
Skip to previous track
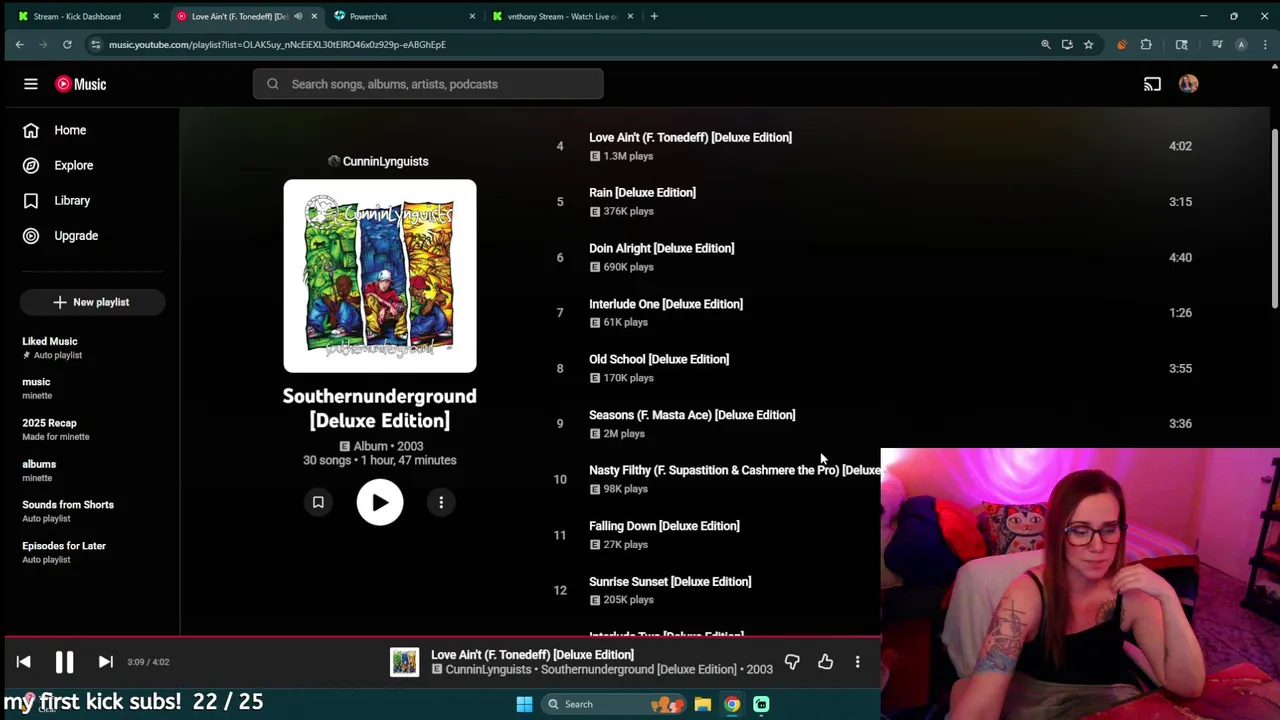tap(24, 662)
